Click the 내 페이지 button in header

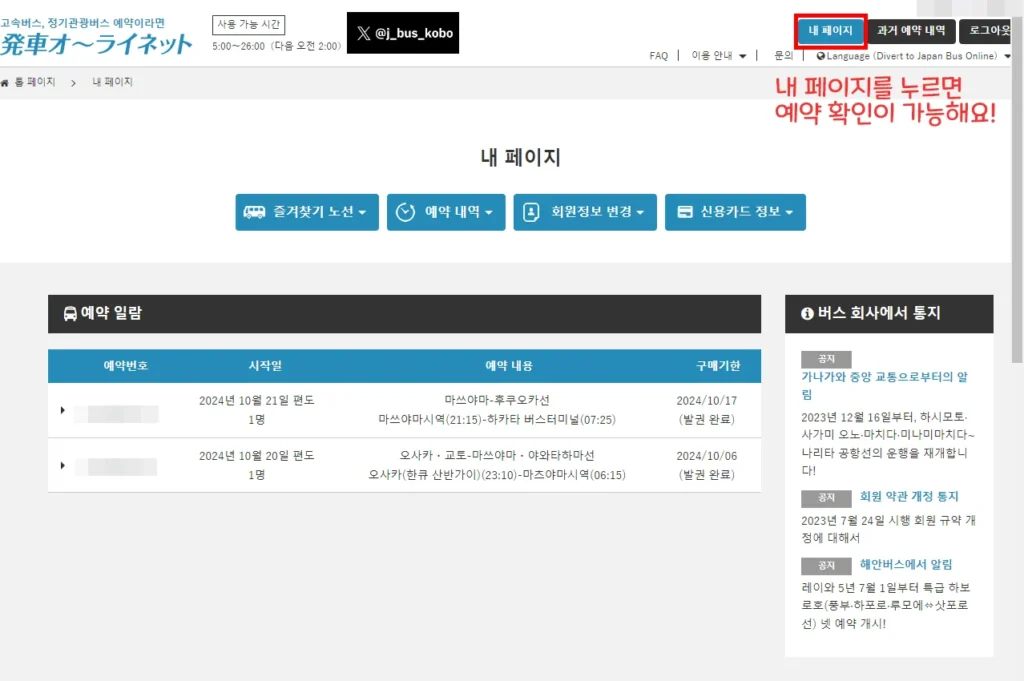[x=830, y=31]
